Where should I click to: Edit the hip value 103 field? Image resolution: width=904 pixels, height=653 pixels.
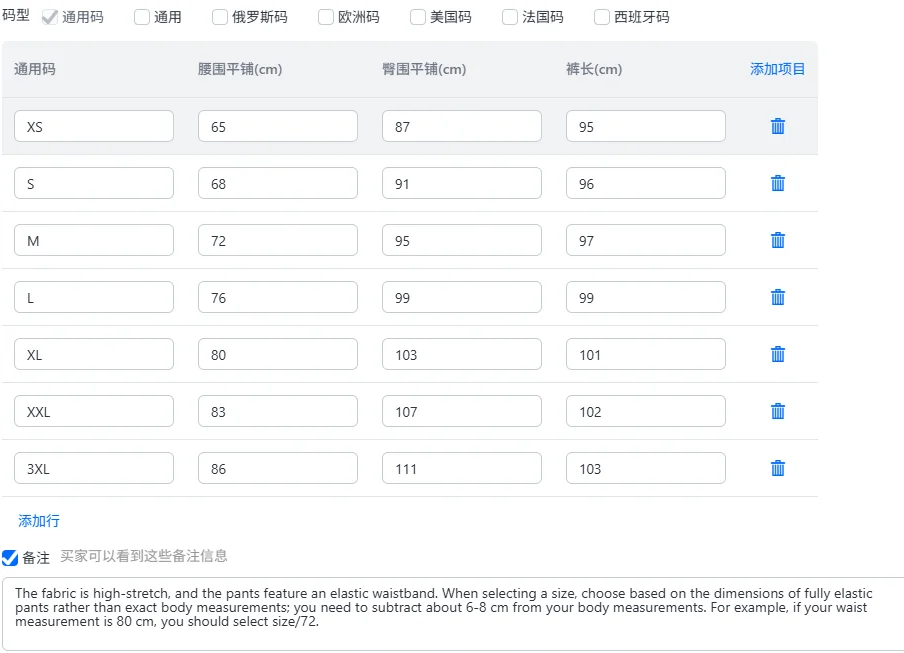point(462,354)
